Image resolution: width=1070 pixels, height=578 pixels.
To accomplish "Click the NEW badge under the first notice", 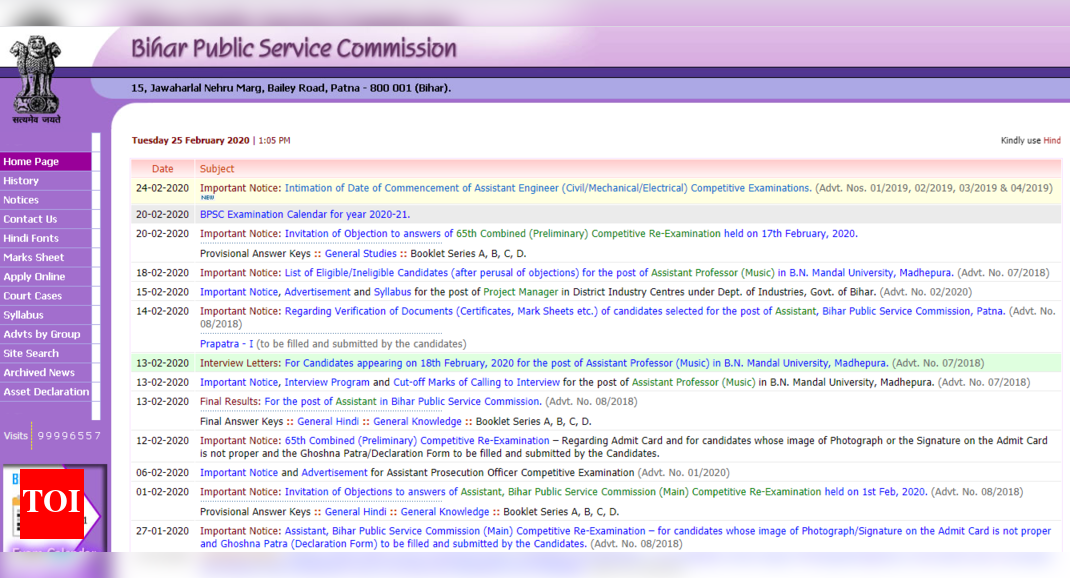I will tap(207, 198).
